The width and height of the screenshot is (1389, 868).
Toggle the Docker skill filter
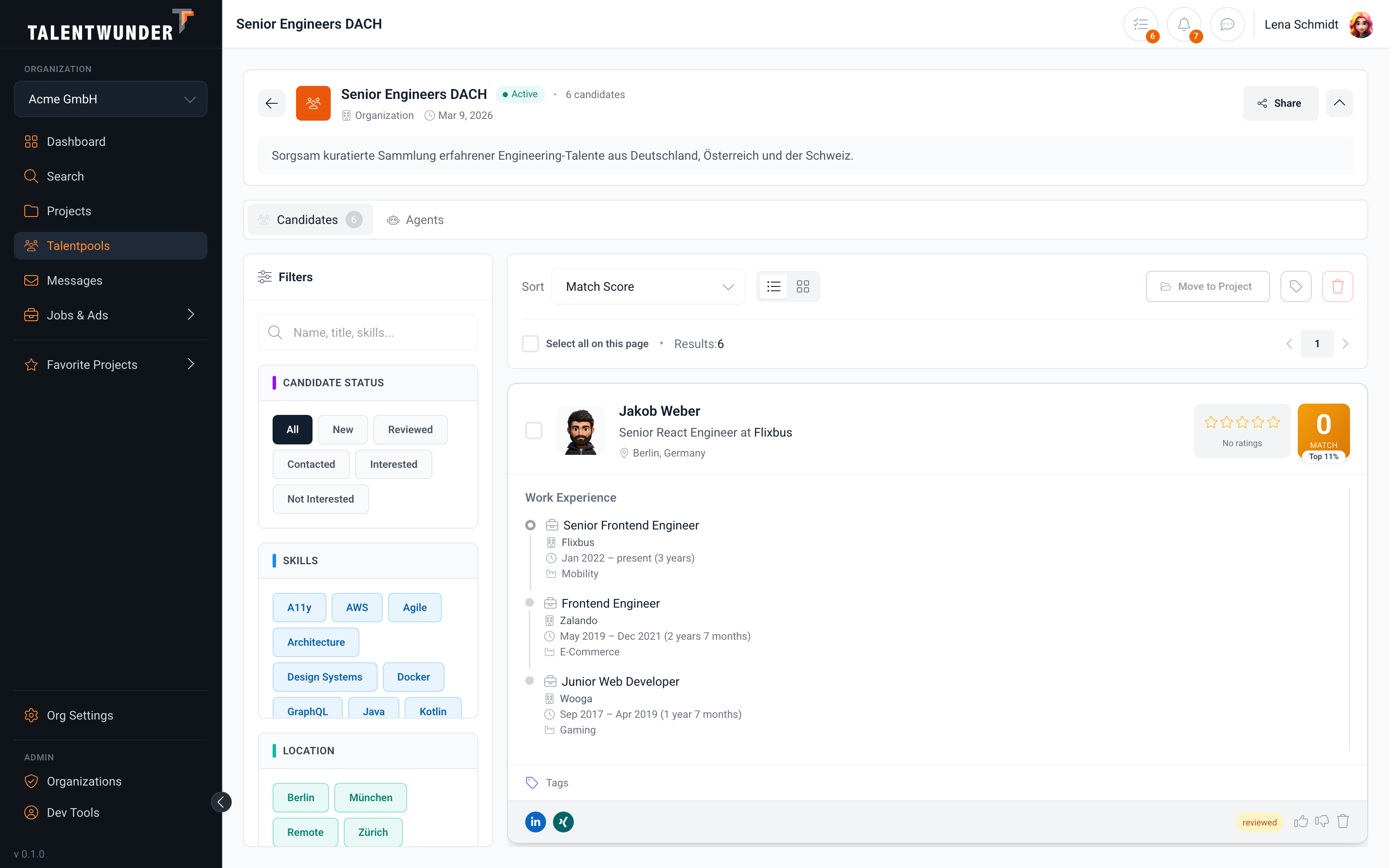(x=413, y=677)
